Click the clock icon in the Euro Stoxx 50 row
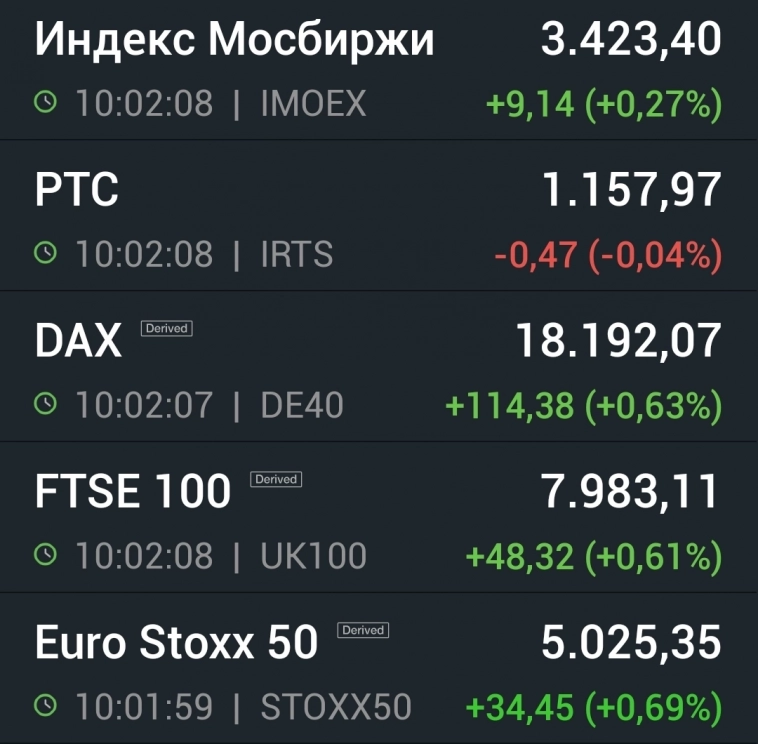 [x=46, y=707]
